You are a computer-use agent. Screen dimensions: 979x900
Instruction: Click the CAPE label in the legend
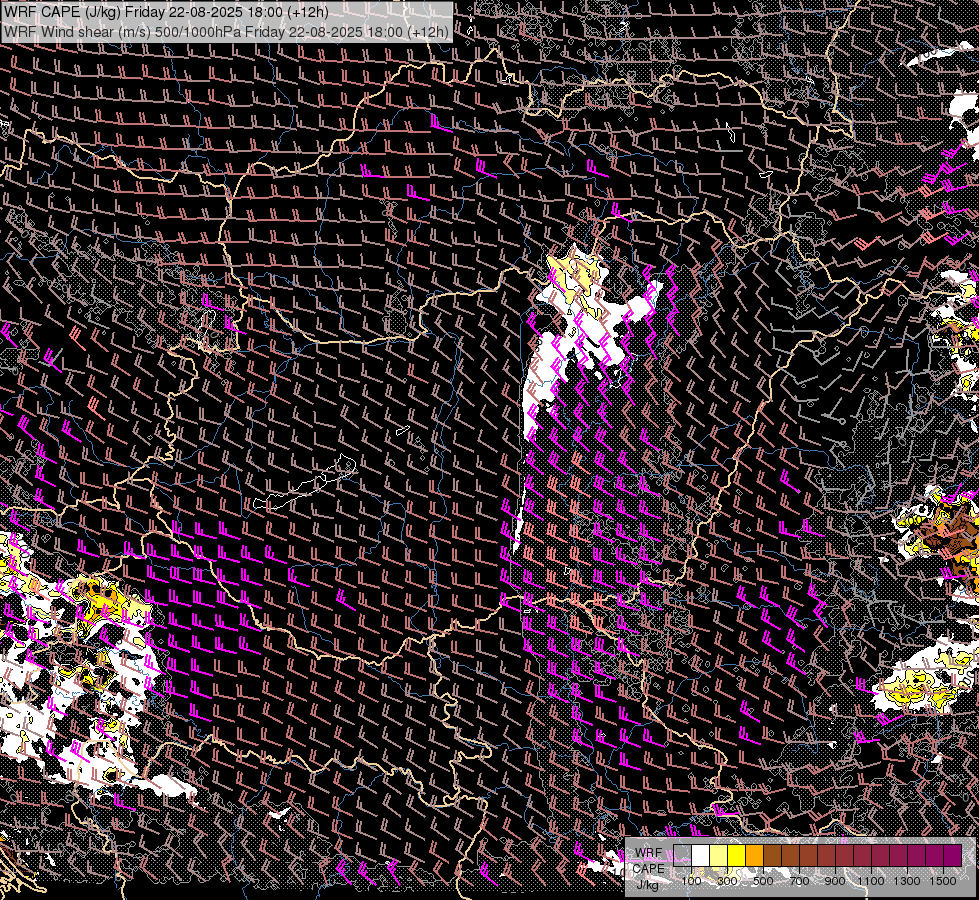[649, 869]
